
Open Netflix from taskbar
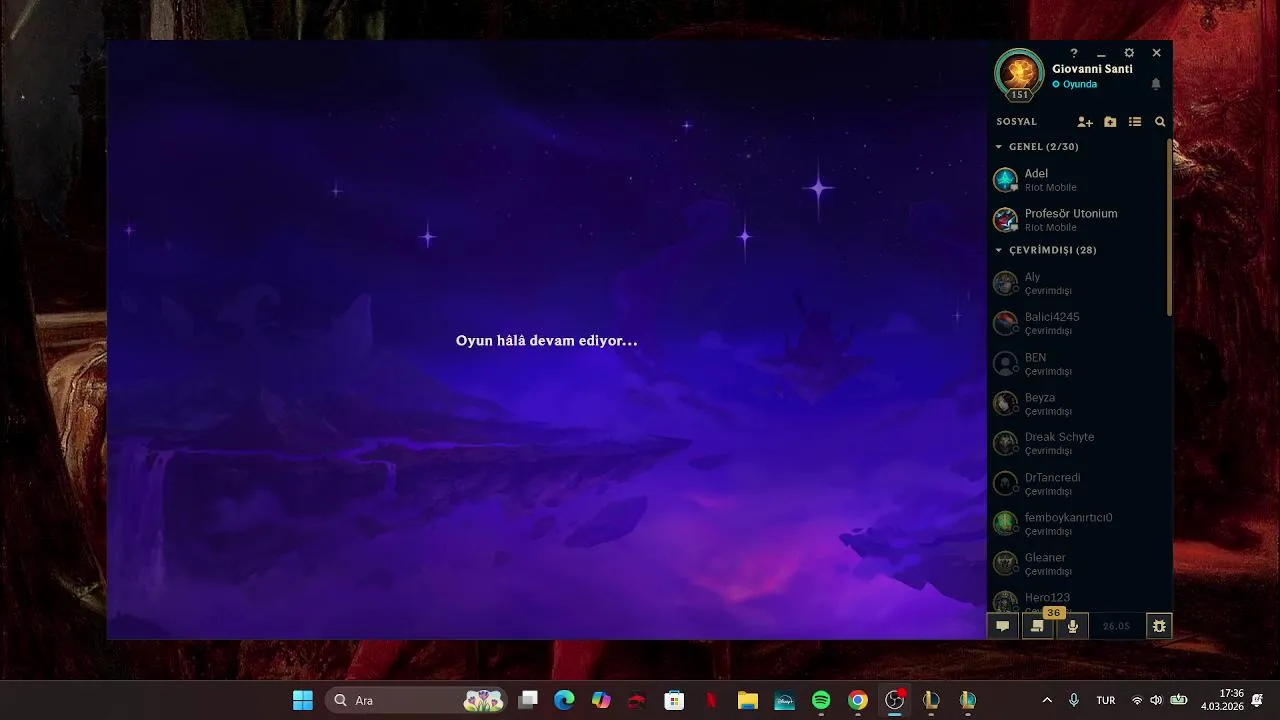pos(711,700)
